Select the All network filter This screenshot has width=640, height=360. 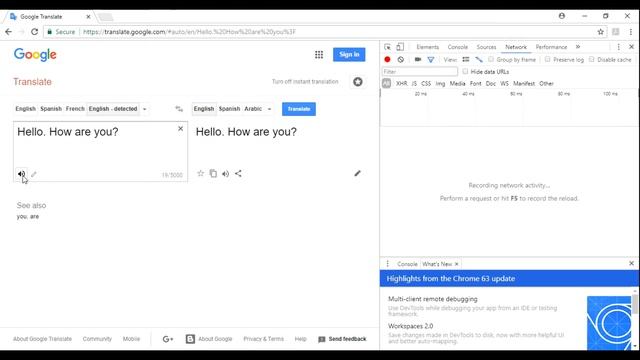click(386, 83)
